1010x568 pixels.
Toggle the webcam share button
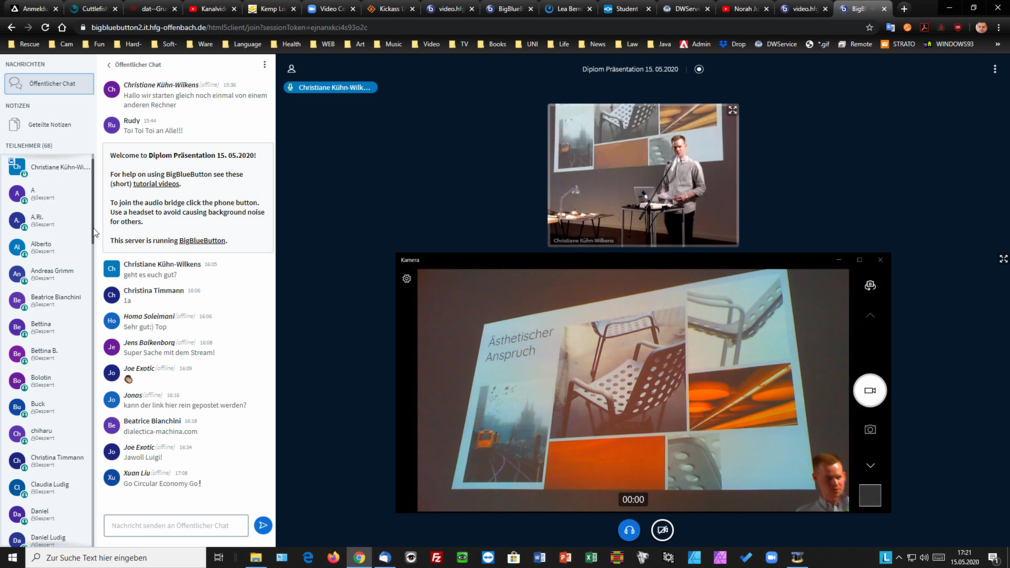click(x=662, y=530)
